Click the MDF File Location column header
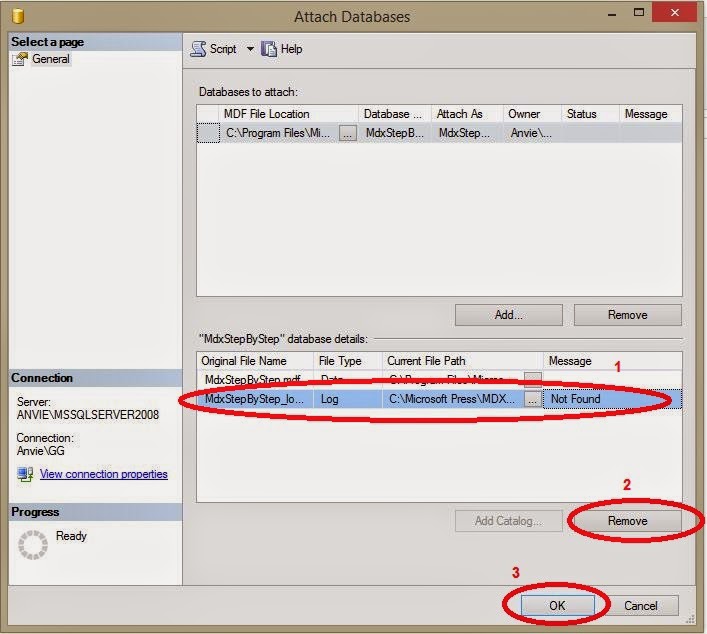 (289, 114)
